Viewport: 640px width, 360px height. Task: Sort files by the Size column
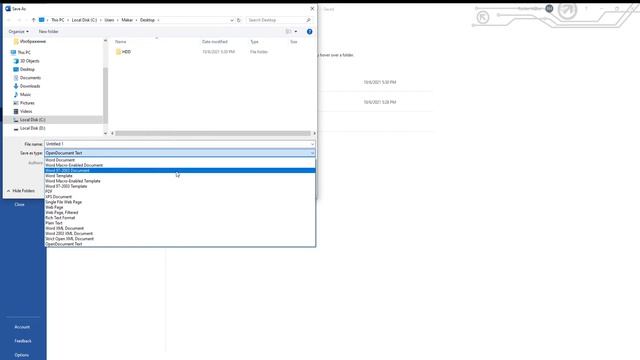(293, 42)
